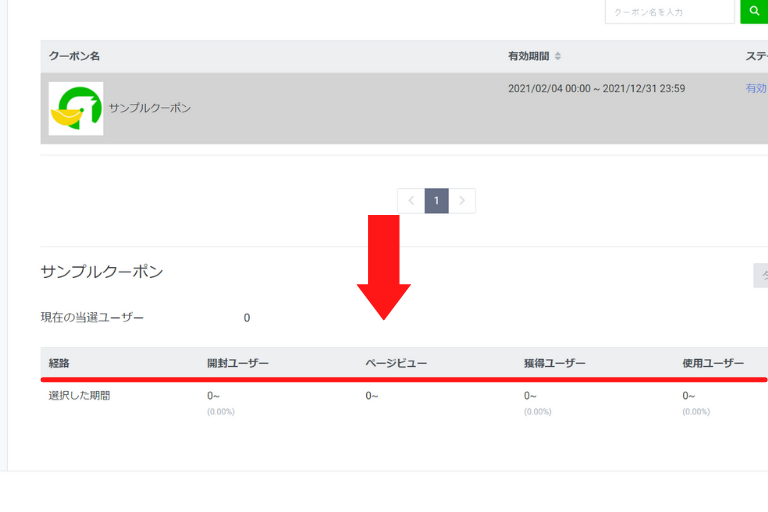The height and width of the screenshot is (512, 768).
Task: Go to next page arrow
Action: click(462, 201)
